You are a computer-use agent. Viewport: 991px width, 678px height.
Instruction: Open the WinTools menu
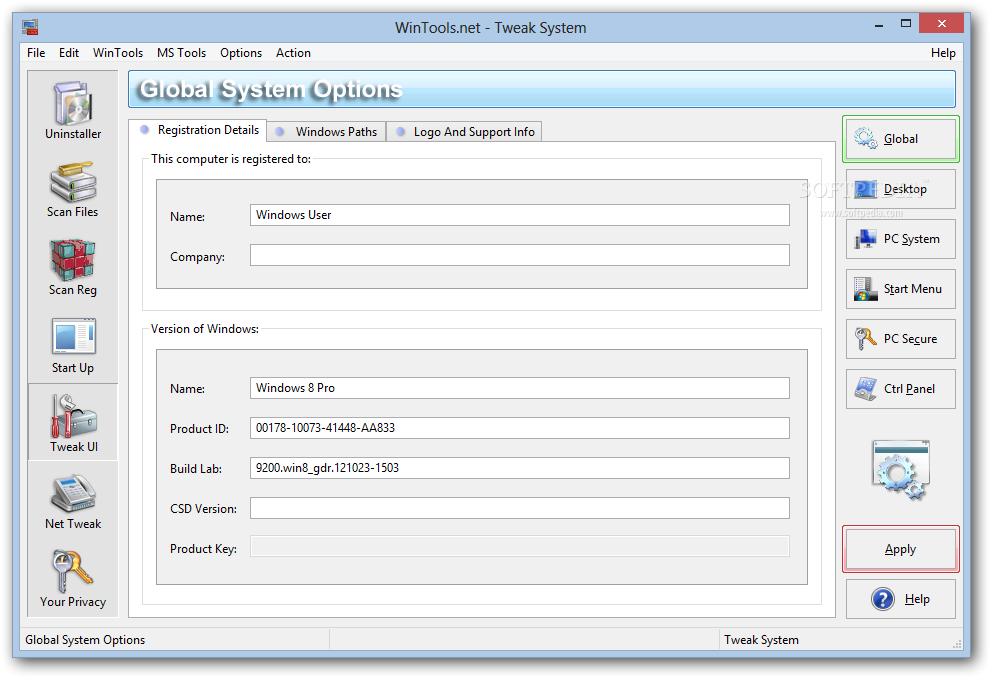[x=118, y=53]
